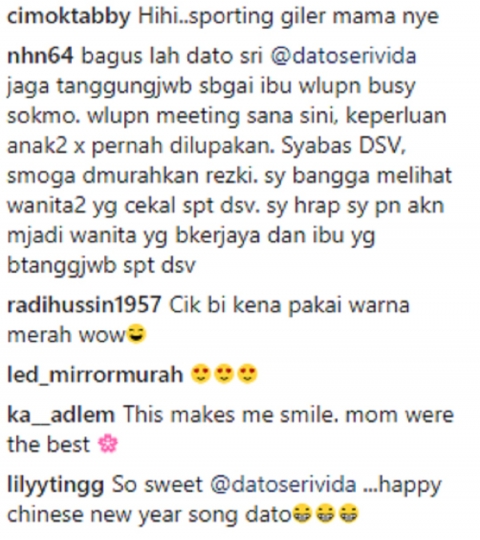Visit led_mirrormurah's profile
This screenshot has height=540, width=480.
coord(95,375)
